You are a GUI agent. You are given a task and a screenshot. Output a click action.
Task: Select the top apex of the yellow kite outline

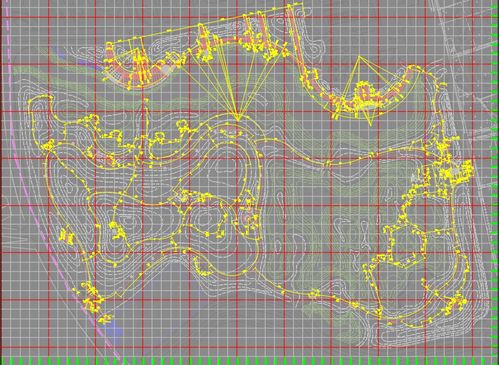tap(359, 57)
